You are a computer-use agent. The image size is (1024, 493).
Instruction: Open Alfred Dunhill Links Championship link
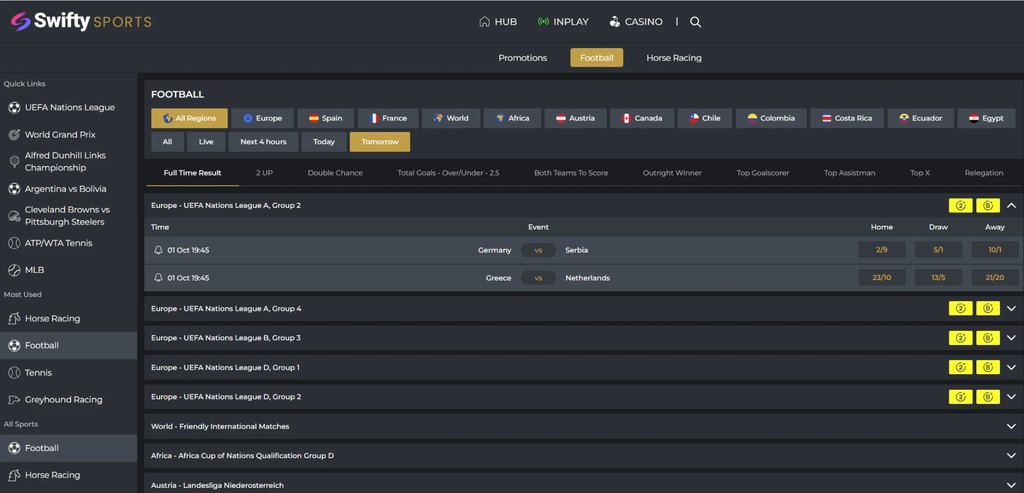coord(69,161)
